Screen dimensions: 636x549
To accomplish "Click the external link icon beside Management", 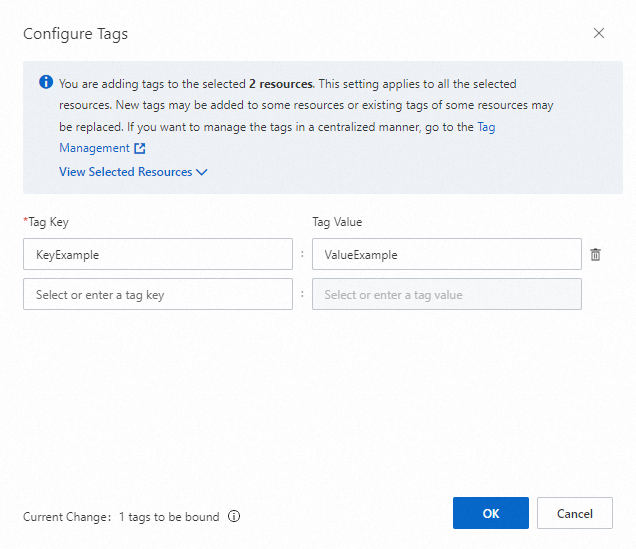I will [140, 148].
